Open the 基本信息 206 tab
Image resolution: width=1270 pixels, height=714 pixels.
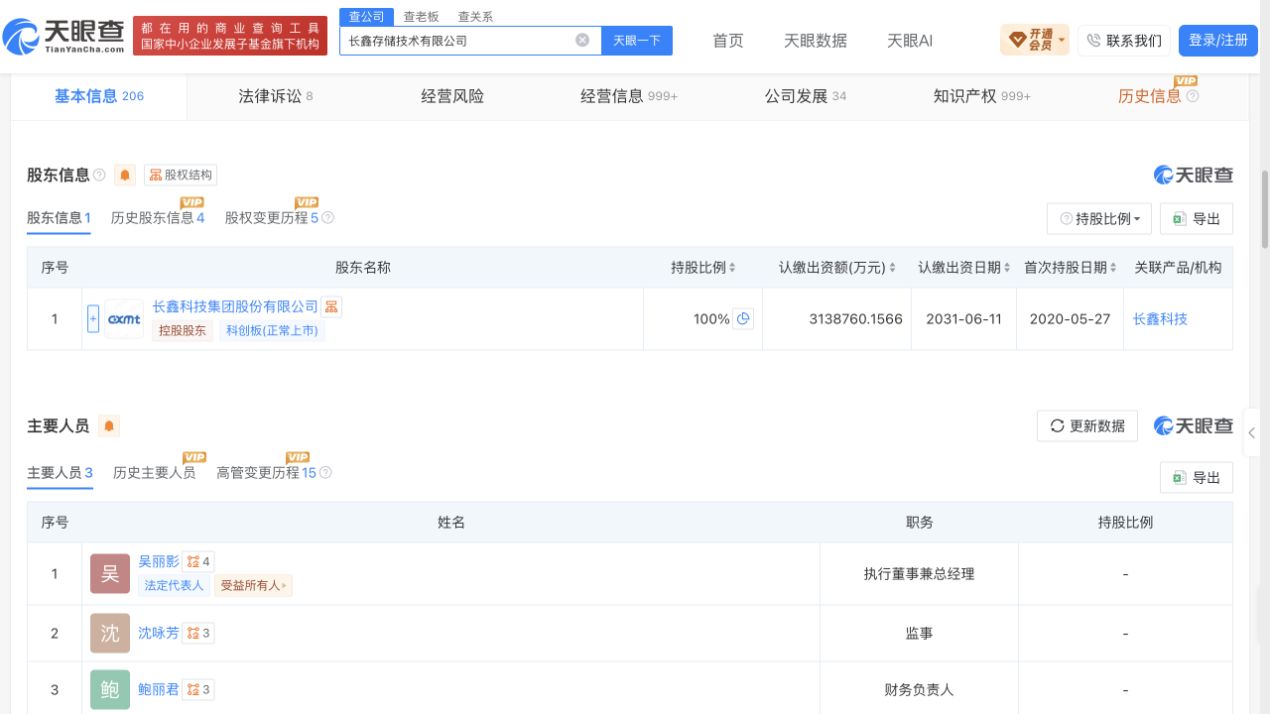[x=99, y=96]
